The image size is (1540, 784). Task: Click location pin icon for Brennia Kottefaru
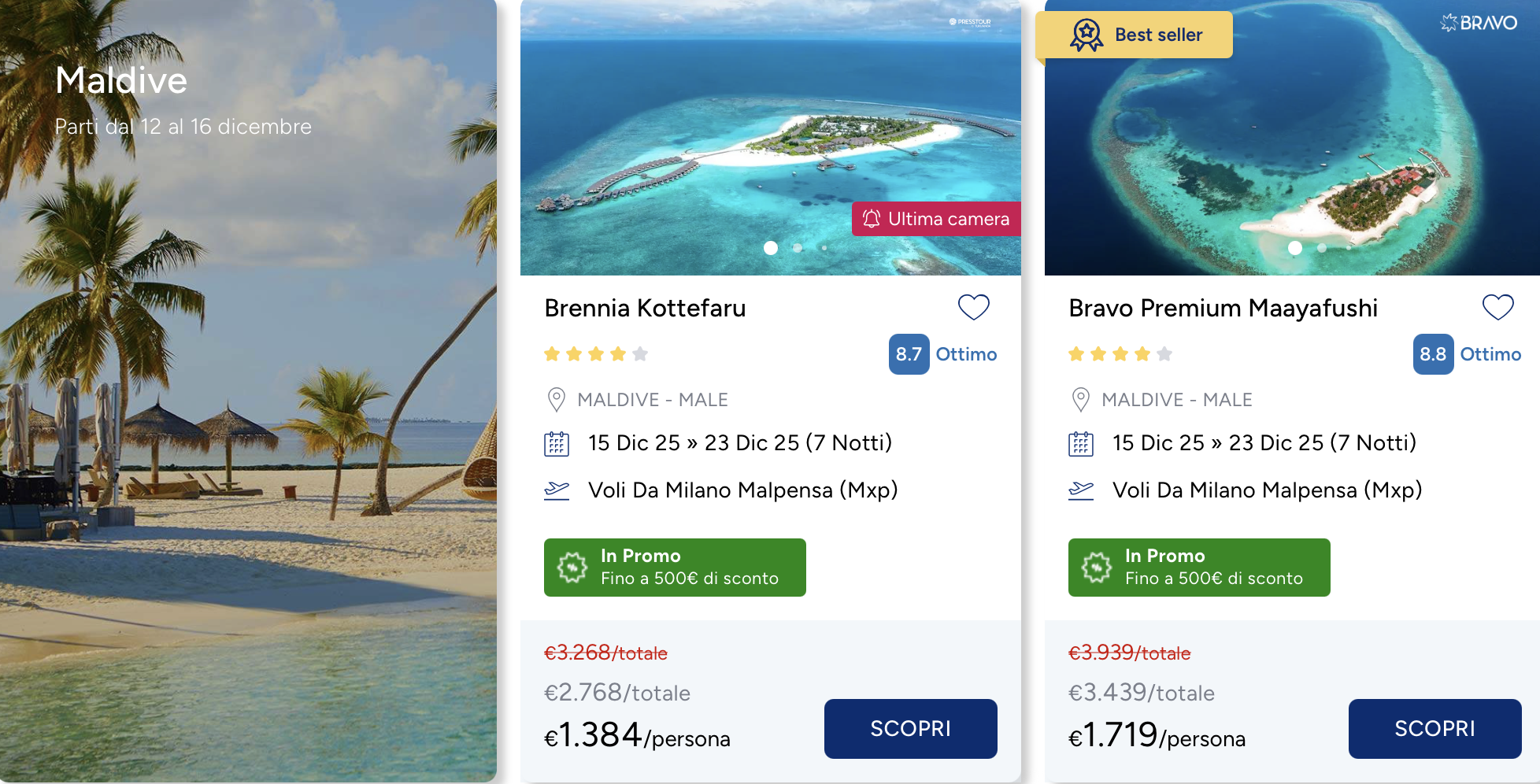556,400
